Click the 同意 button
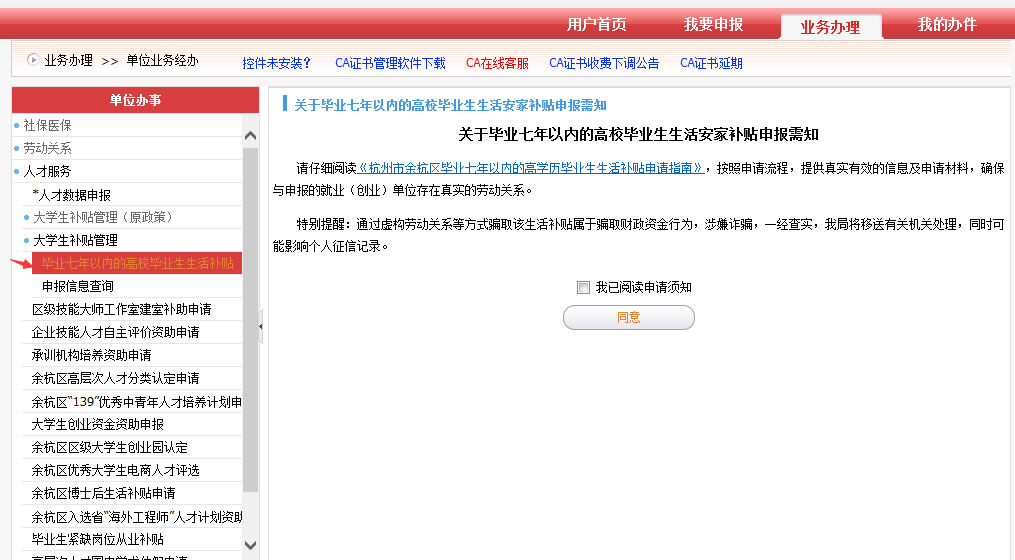The width and height of the screenshot is (1015, 560). click(x=629, y=317)
